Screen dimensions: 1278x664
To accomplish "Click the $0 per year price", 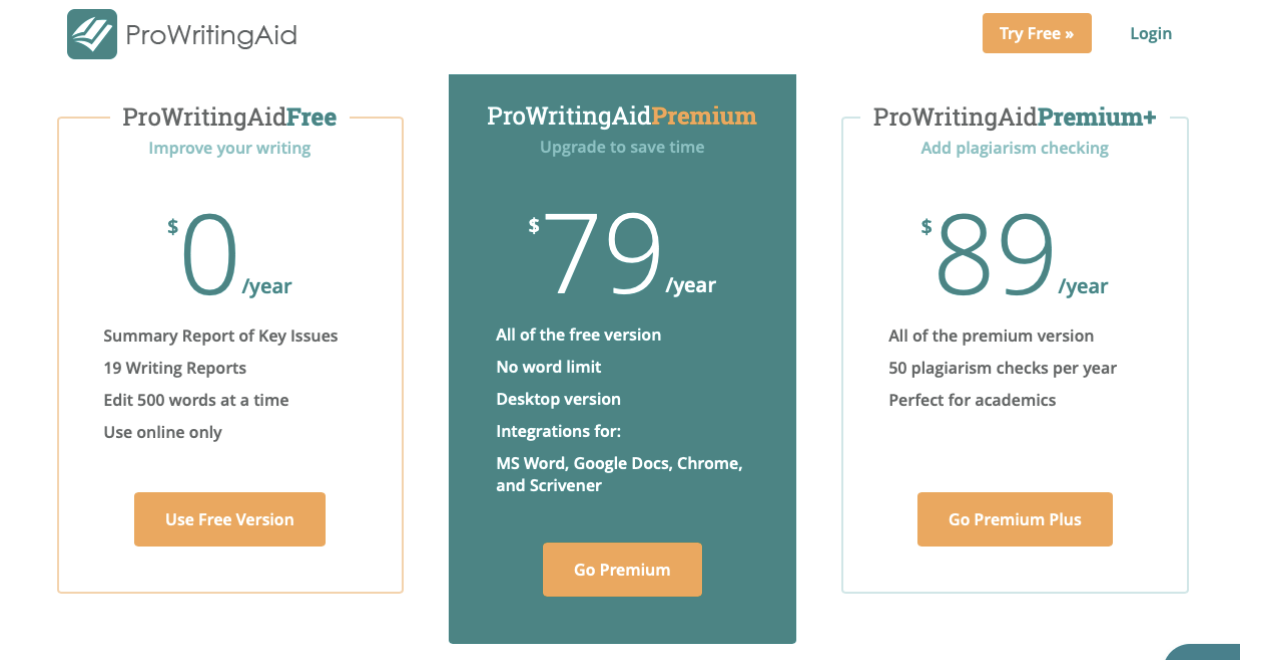I will 230,257.
